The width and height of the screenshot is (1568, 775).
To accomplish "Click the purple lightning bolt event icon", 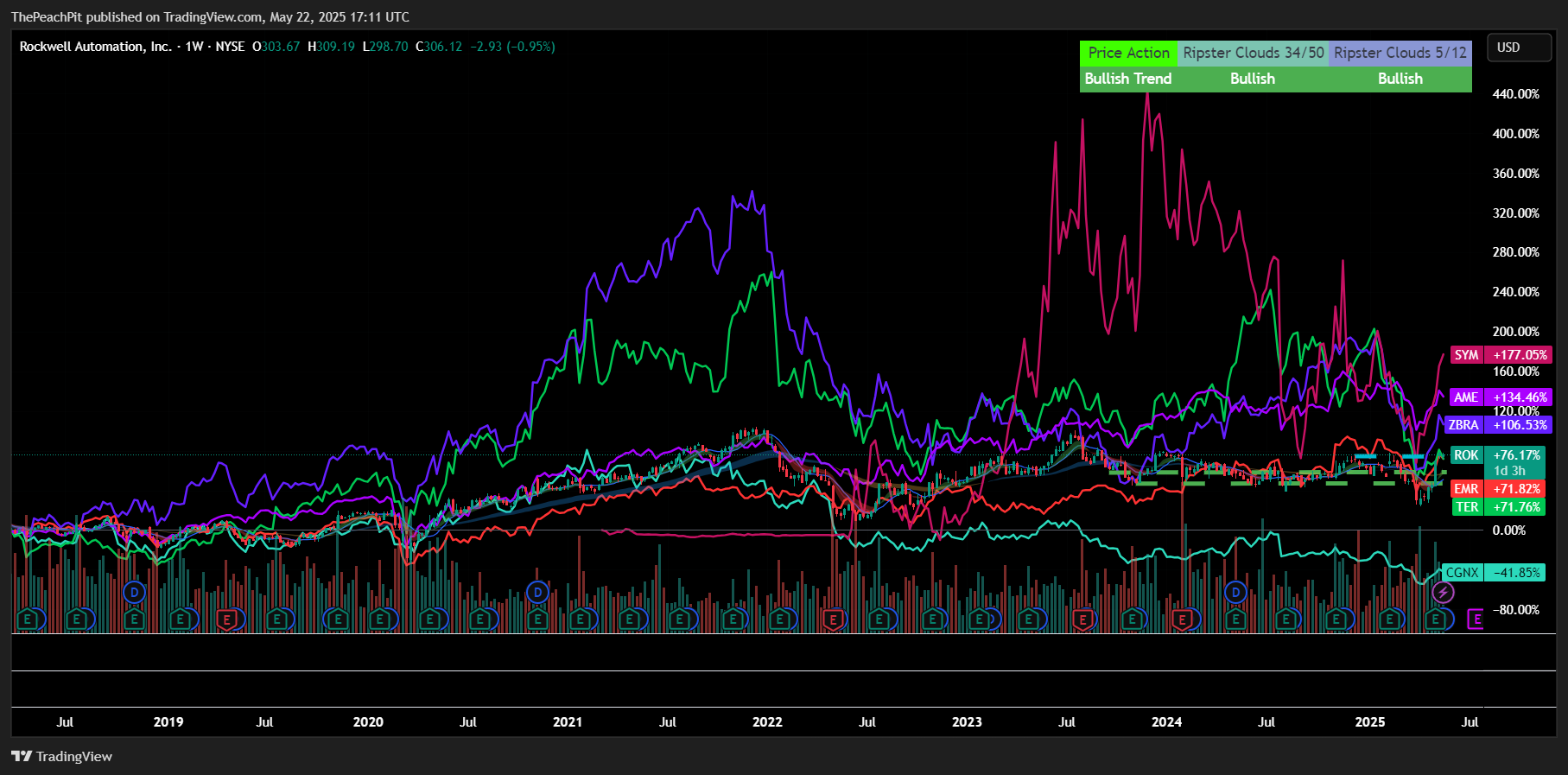I will [x=1443, y=593].
